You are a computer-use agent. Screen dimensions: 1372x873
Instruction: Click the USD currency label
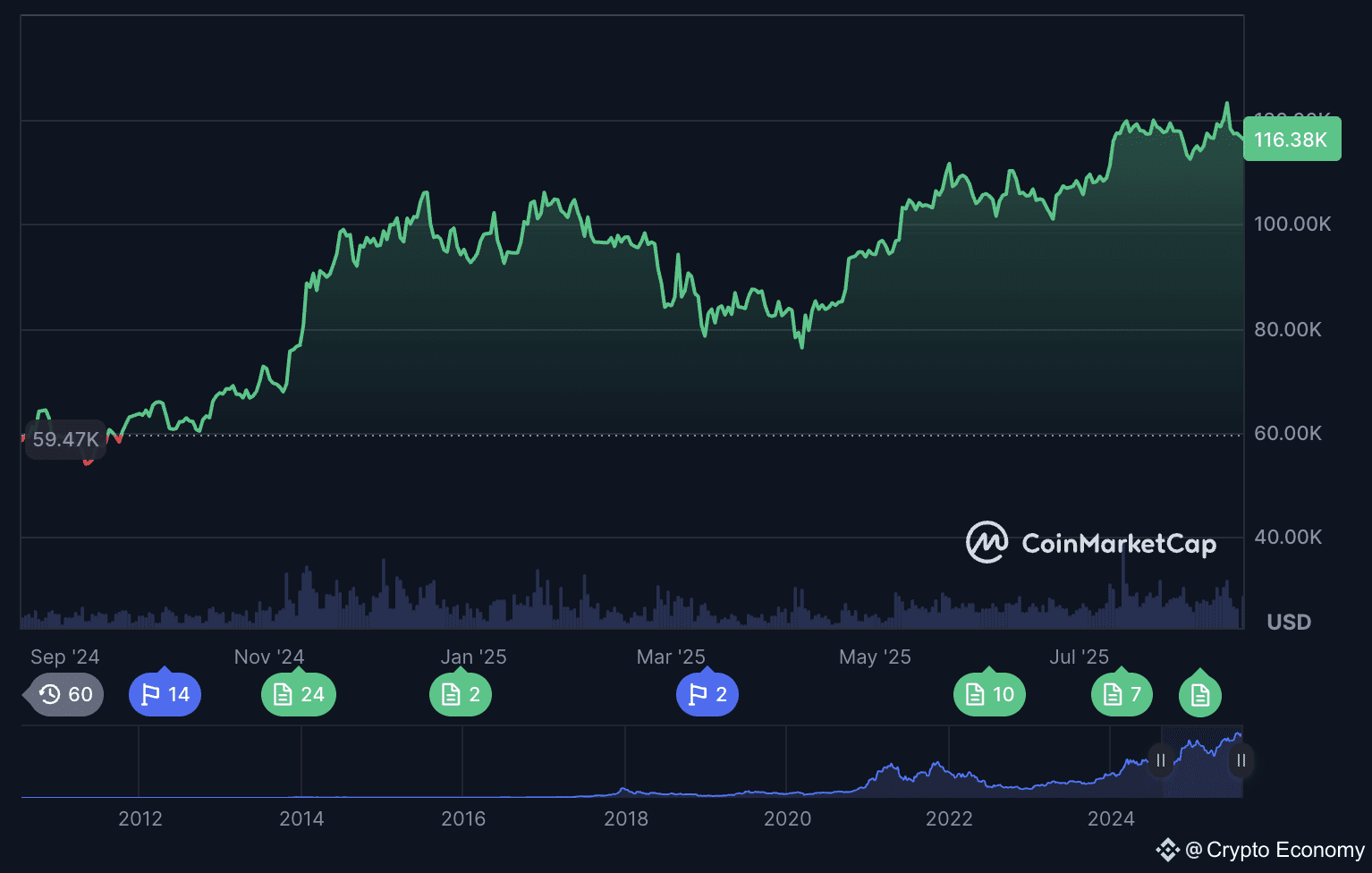1289,622
